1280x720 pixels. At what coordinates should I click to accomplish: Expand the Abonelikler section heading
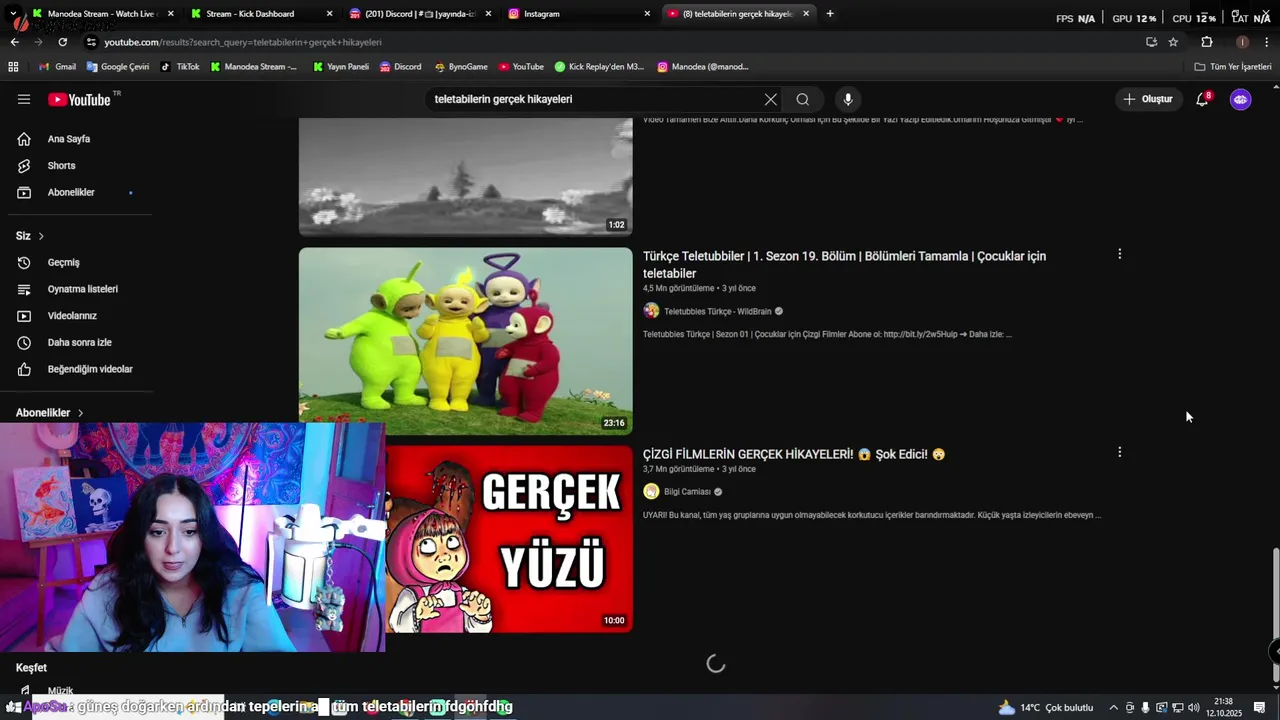point(50,412)
